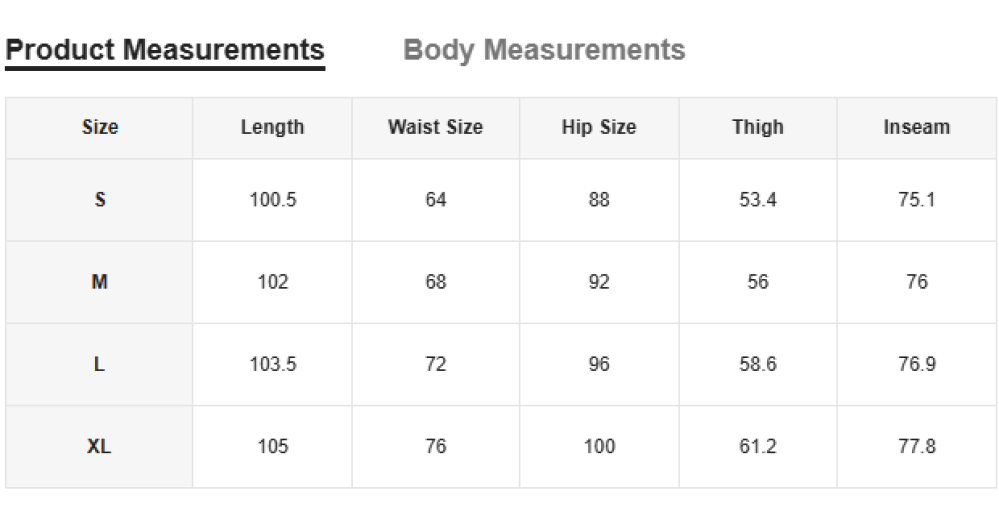Select the M size row label
This screenshot has height=508, width=999.
click(100, 282)
